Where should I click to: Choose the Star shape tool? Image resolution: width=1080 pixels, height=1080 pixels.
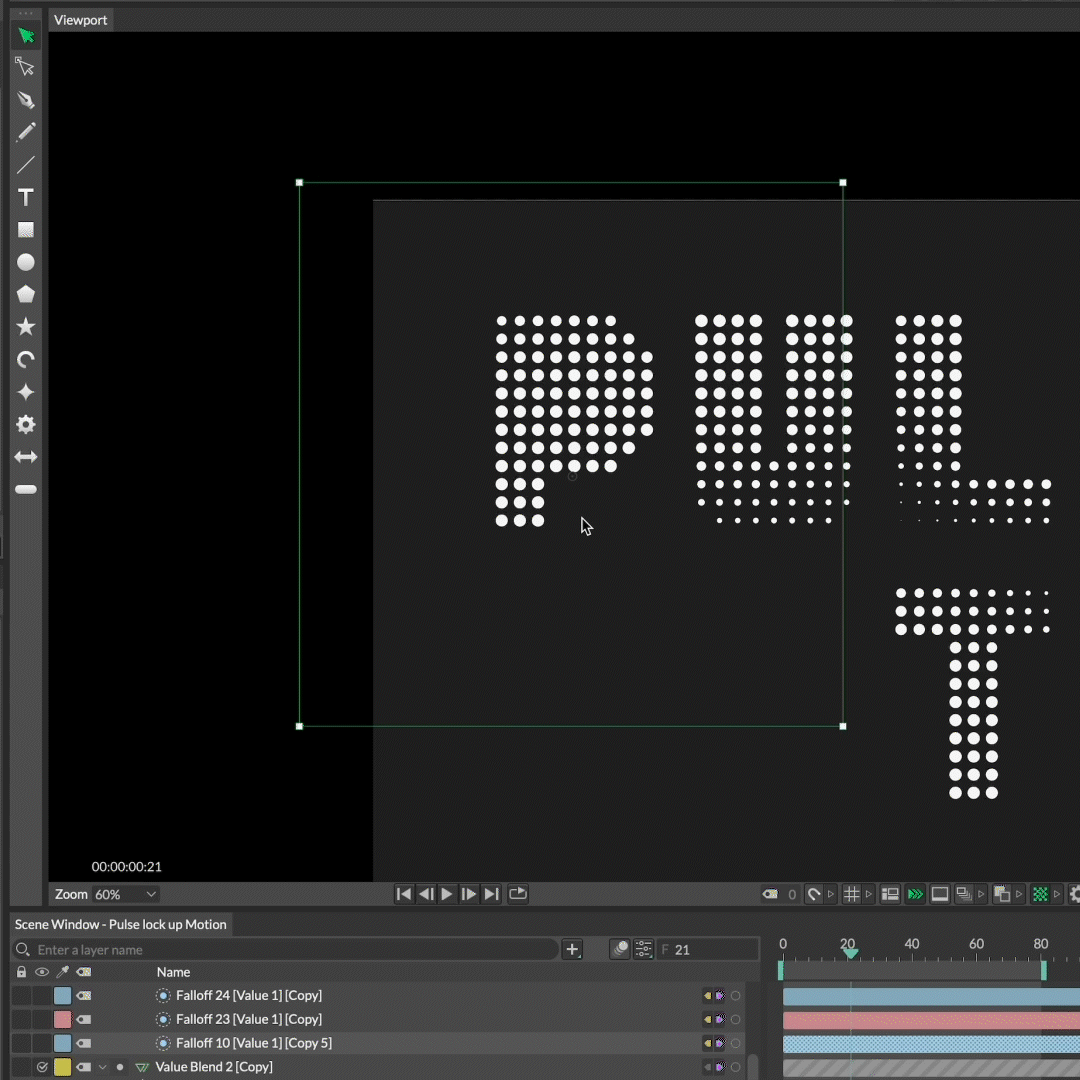26,327
